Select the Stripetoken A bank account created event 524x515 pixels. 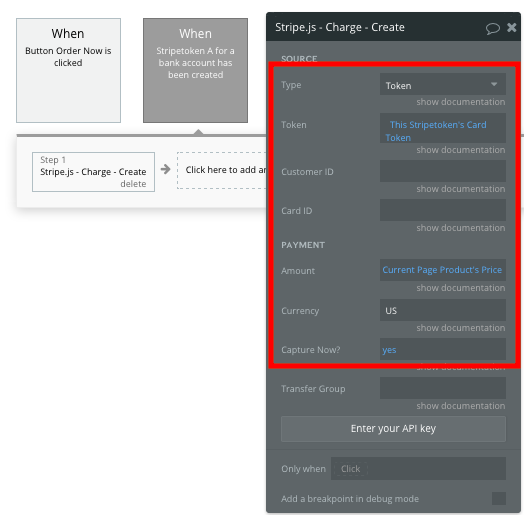click(195, 71)
